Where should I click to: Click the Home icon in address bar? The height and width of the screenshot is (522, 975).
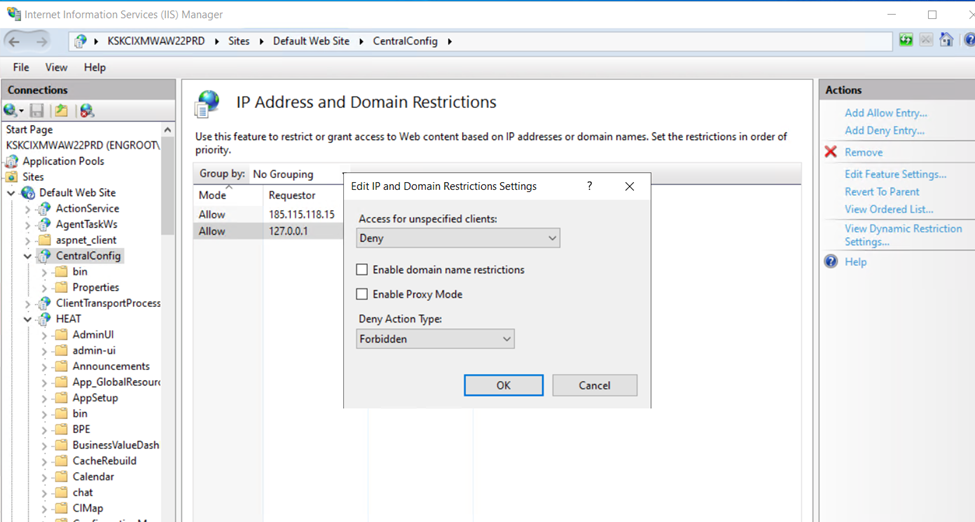(946, 41)
